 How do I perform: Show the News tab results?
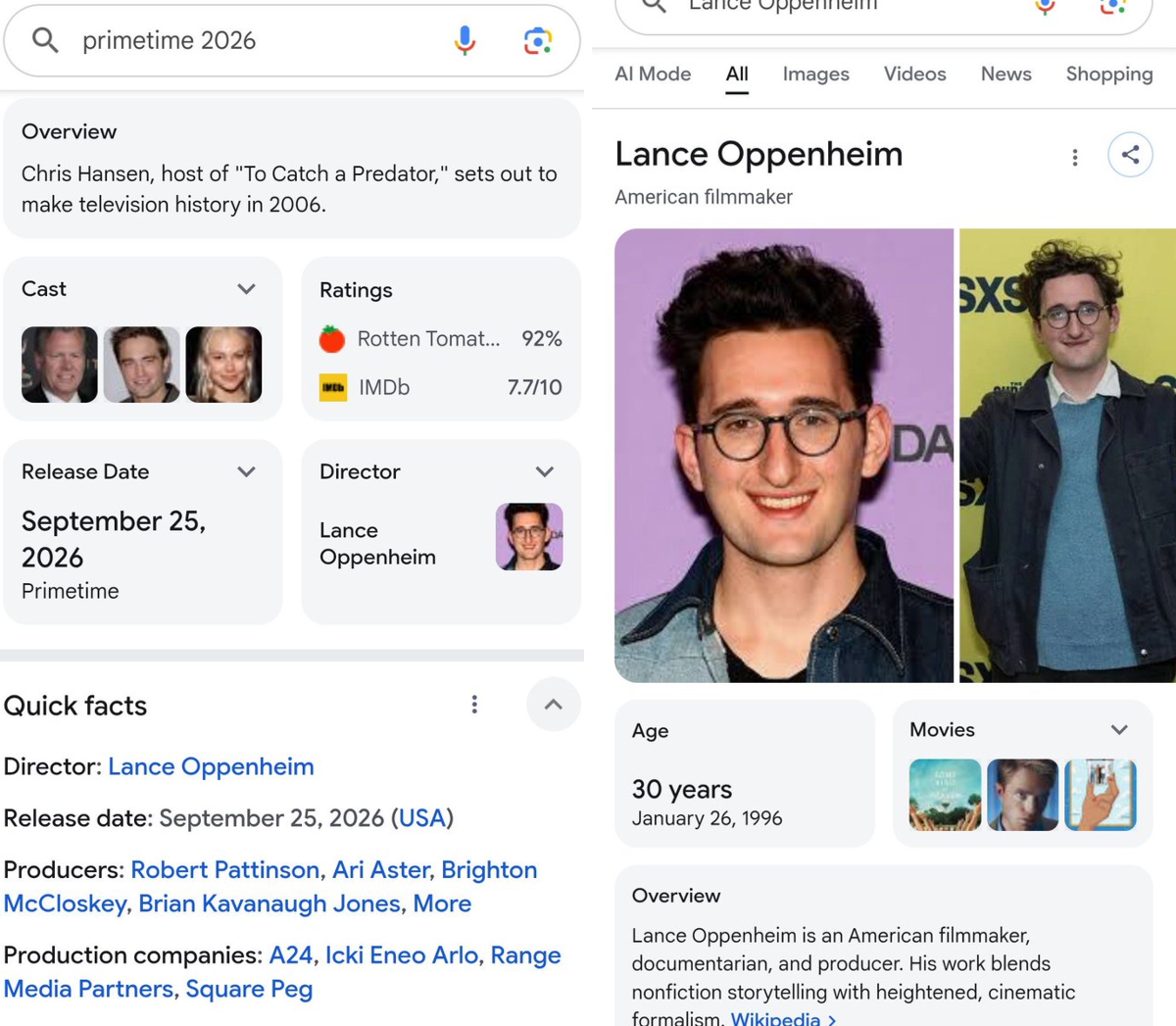click(1006, 73)
